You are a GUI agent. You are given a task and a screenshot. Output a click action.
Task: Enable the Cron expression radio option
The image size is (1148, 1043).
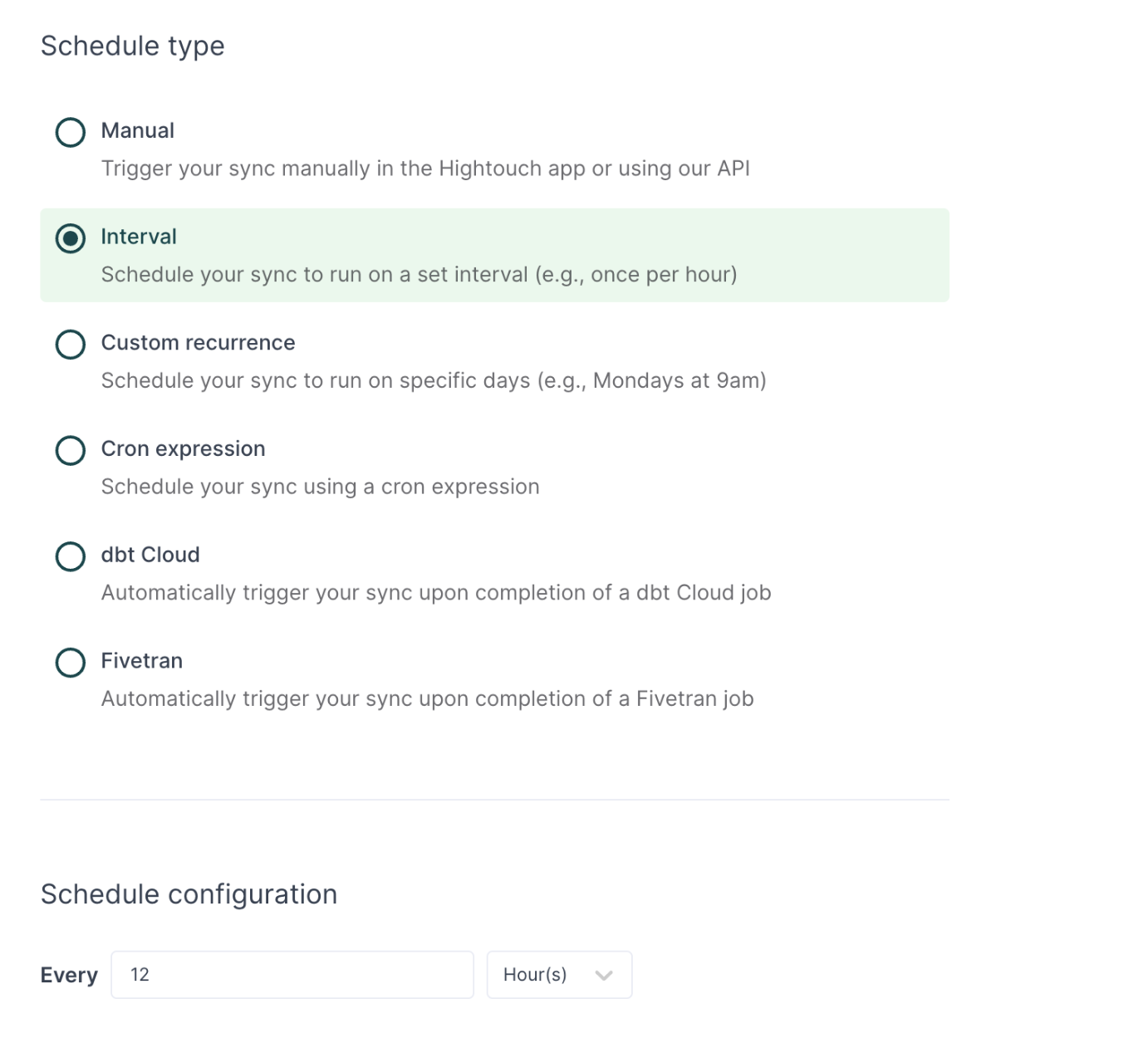[x=71, y=451]
